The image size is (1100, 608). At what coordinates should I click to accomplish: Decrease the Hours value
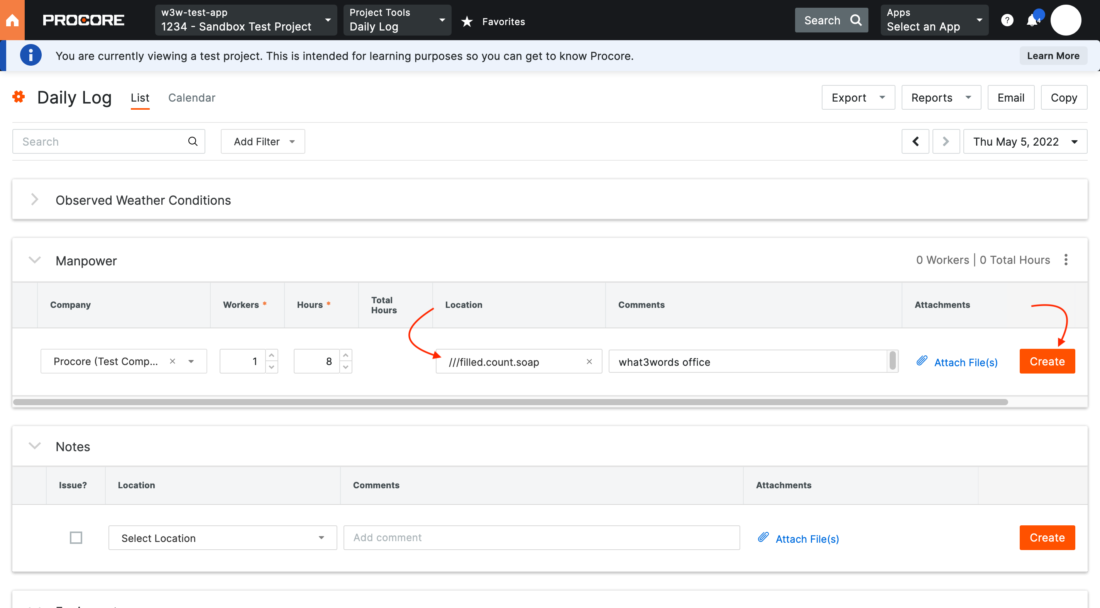346,367
